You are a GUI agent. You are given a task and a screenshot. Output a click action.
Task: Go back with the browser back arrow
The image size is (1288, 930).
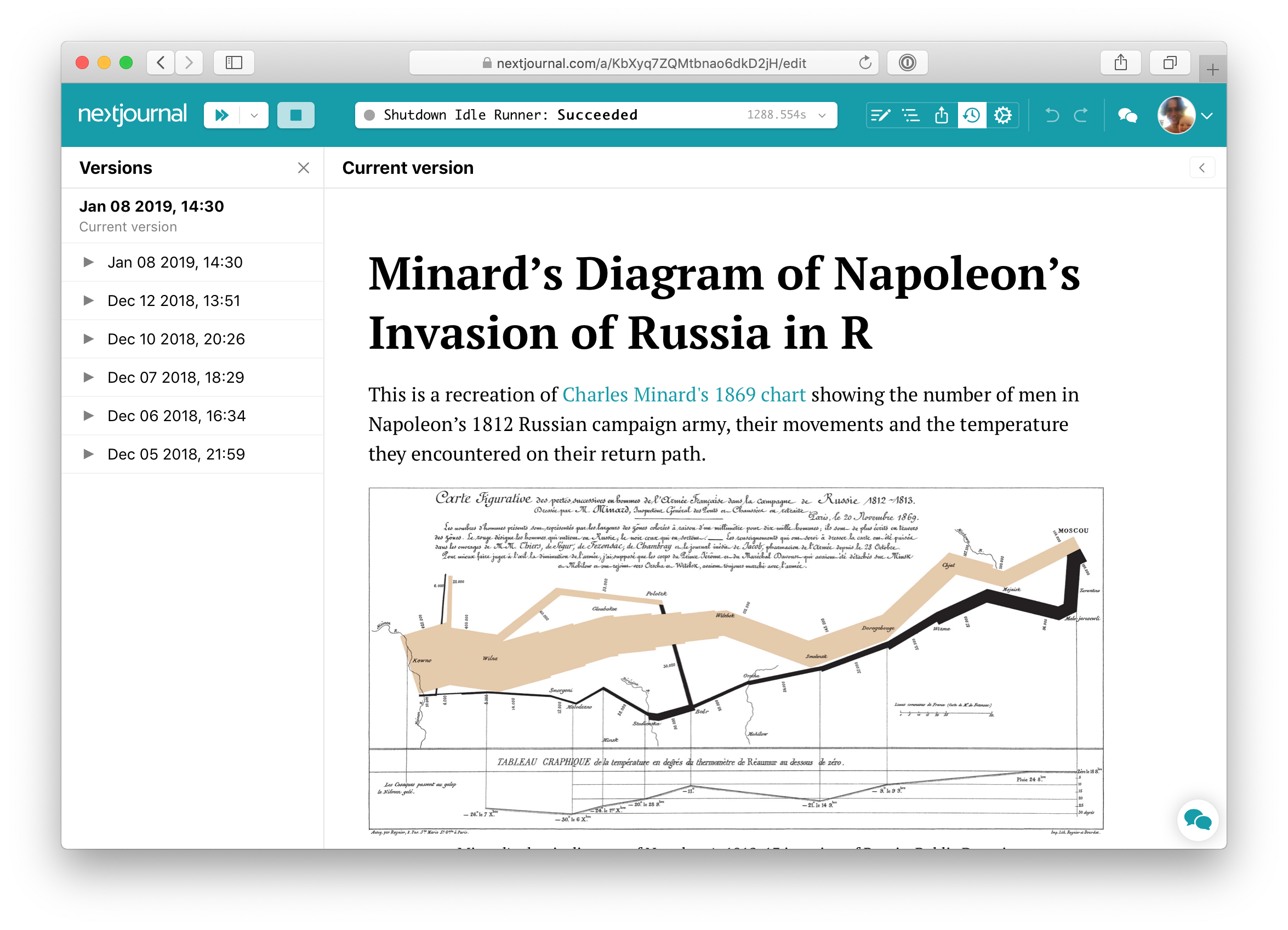[161, 63]
